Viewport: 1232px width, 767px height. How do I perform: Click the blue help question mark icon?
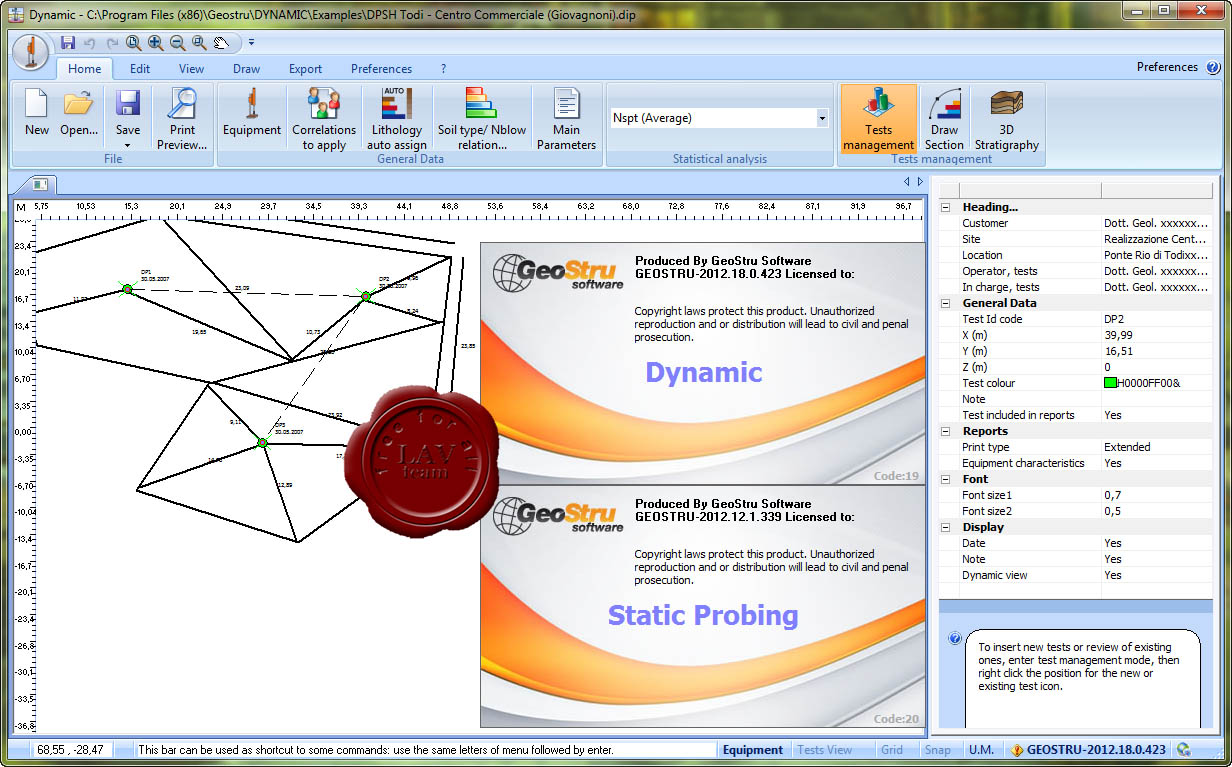click(x=1213, y=68)
